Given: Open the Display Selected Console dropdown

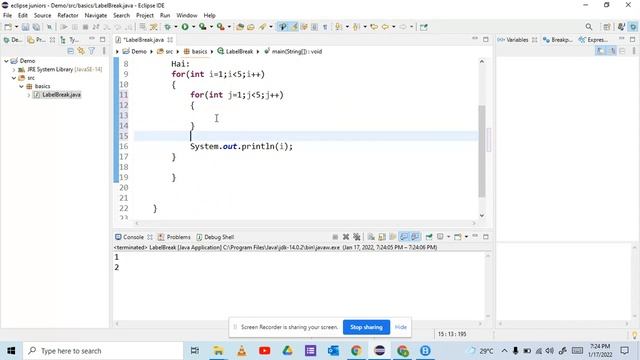Looking at the screenshot, I should (448, 237).
